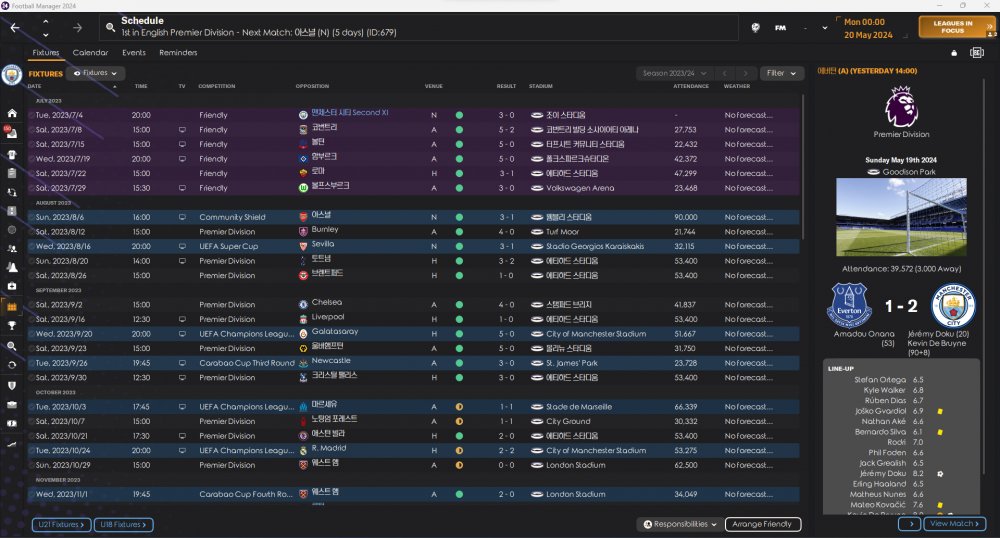Click the Arrange Friendly button

point(763,525)
